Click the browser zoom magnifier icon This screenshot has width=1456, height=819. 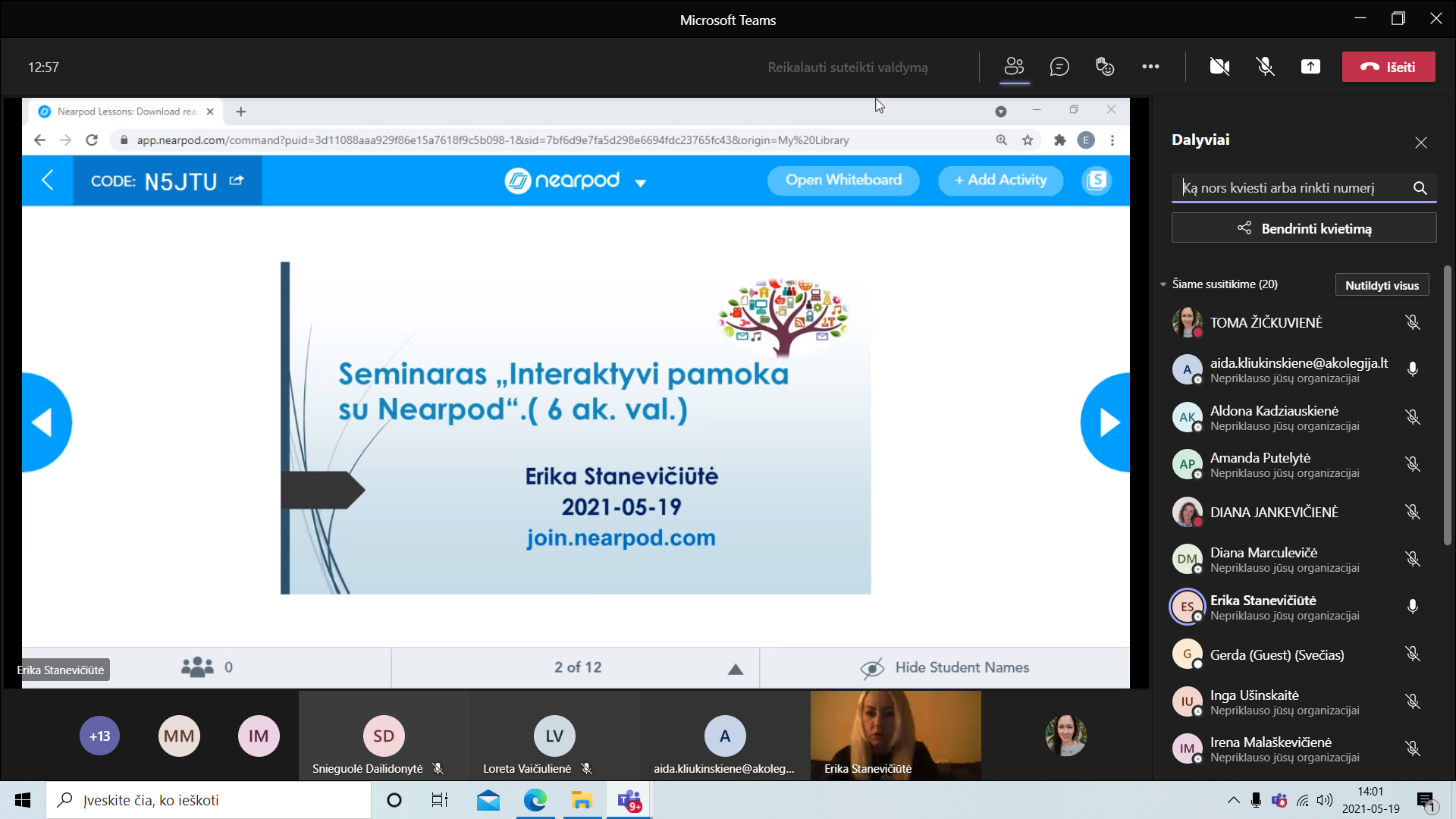coord(1002,140)
